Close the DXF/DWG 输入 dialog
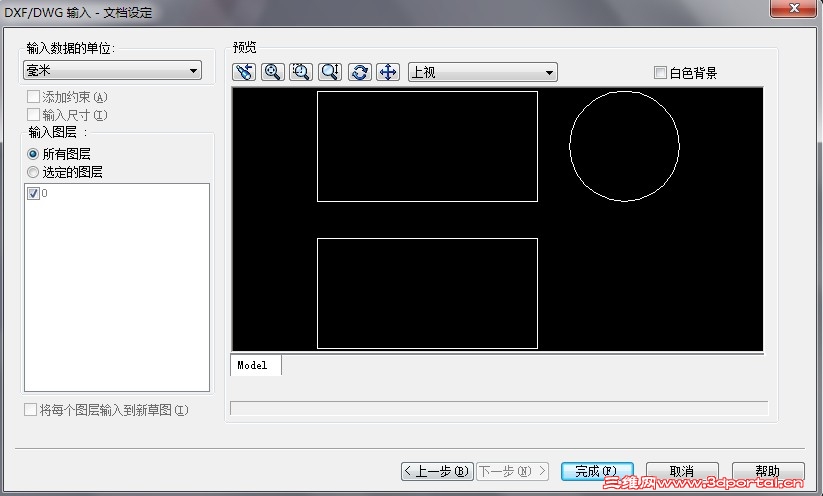 coord(795,8)
